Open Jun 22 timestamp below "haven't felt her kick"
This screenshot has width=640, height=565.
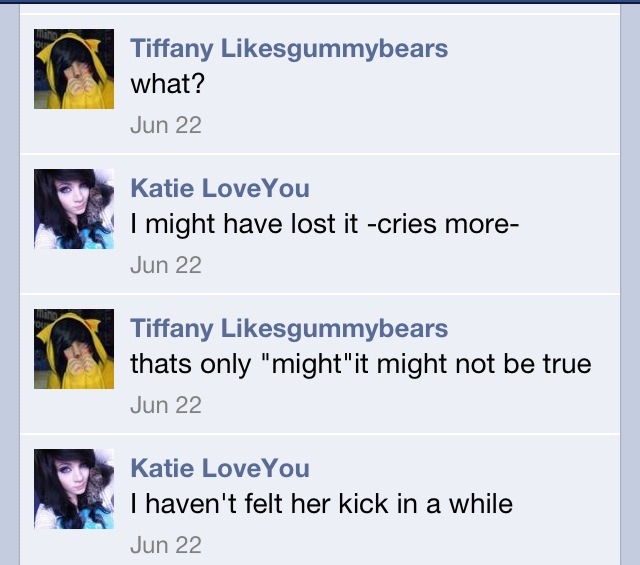coord(166,545)
